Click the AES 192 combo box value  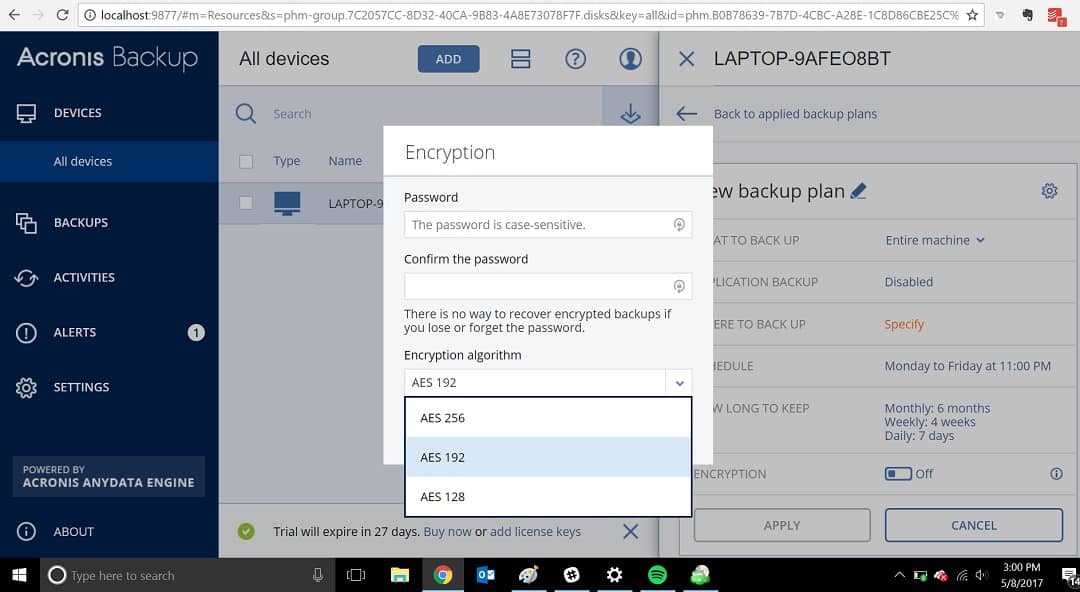point(534,382)
